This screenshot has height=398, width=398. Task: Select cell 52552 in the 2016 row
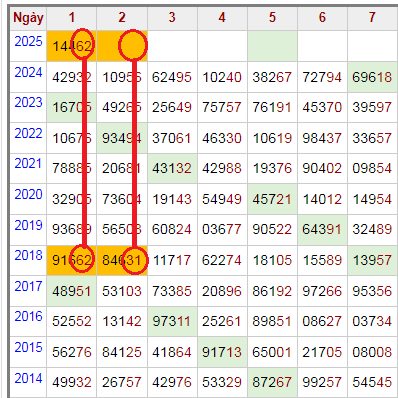point(71,321)
